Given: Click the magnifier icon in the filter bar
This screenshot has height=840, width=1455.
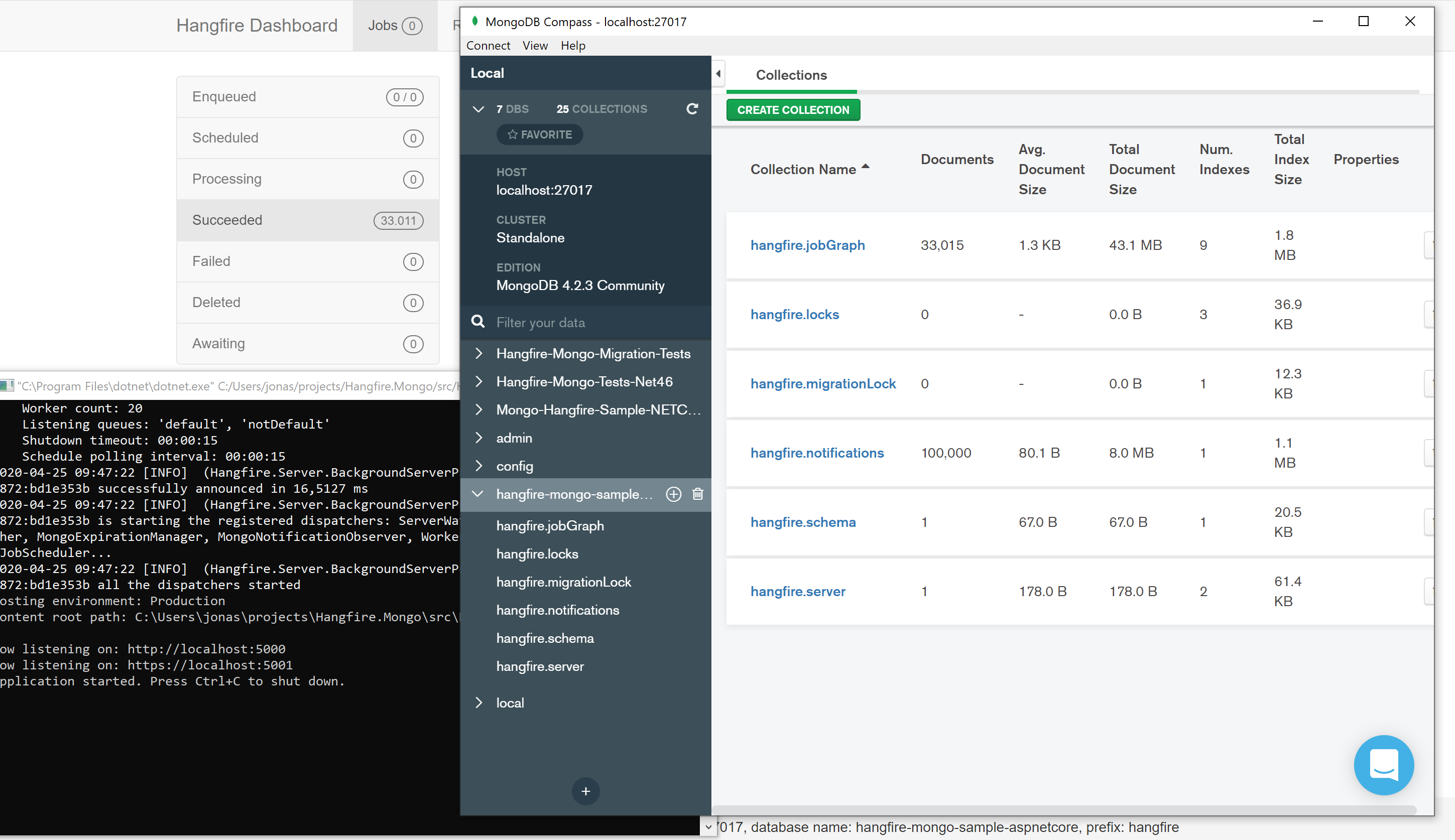Looking at the screenshot, I should point(478,321).
